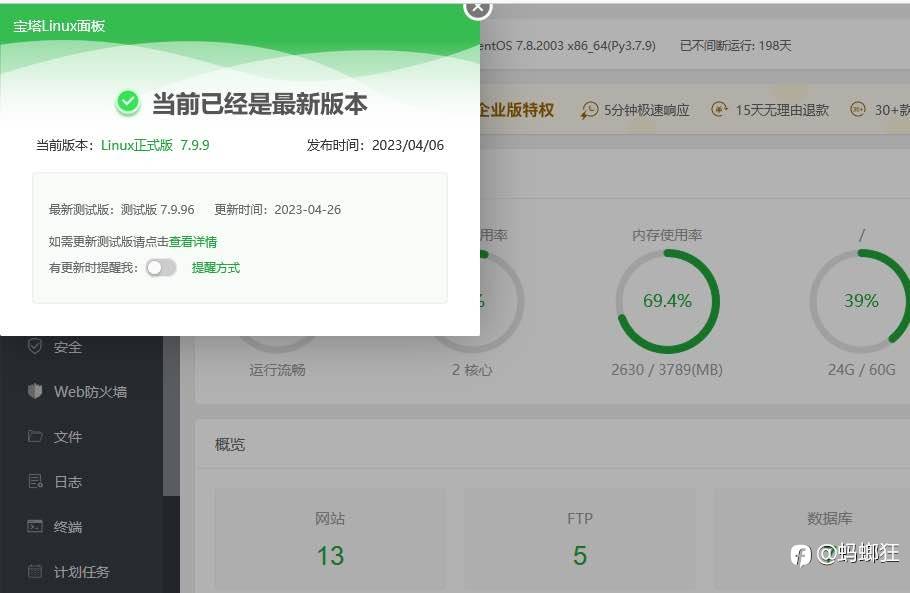910x593 pixels.
Task: Click the 15天无理由退款 icon
Action: click(719, 109)
